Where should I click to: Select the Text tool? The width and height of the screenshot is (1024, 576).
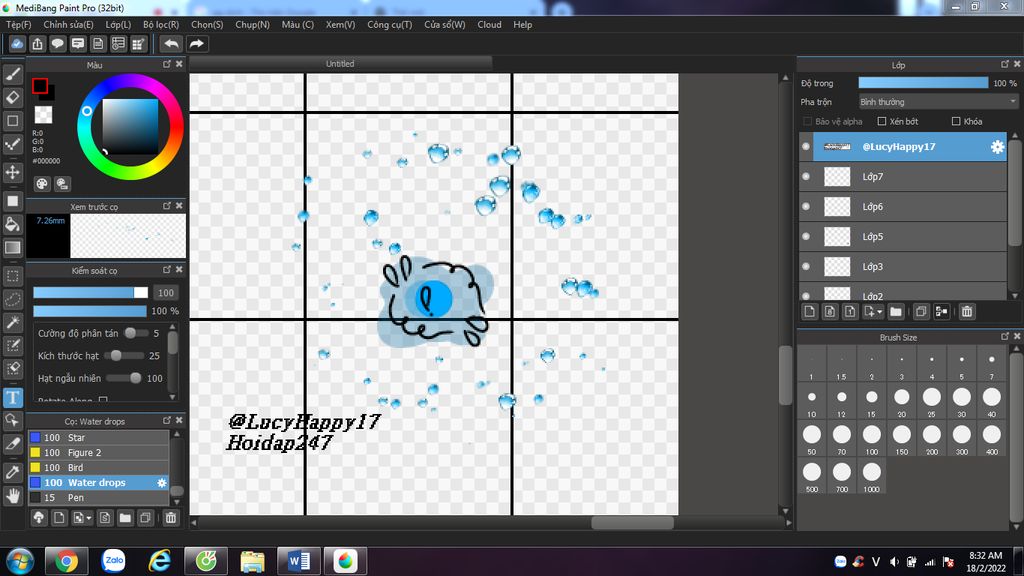[x=12, y=397]
